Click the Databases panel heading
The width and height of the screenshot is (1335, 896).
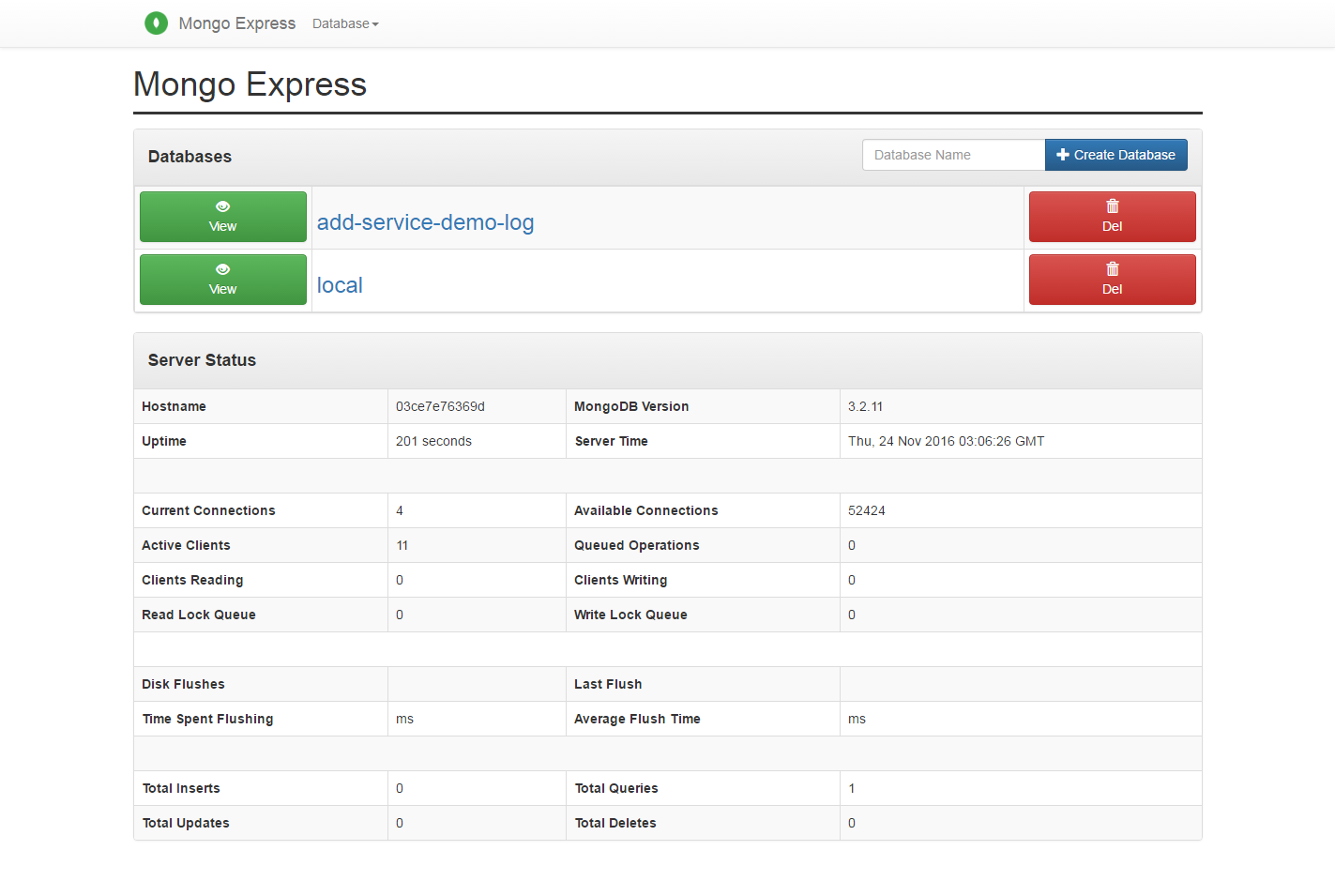click(190, 157)
